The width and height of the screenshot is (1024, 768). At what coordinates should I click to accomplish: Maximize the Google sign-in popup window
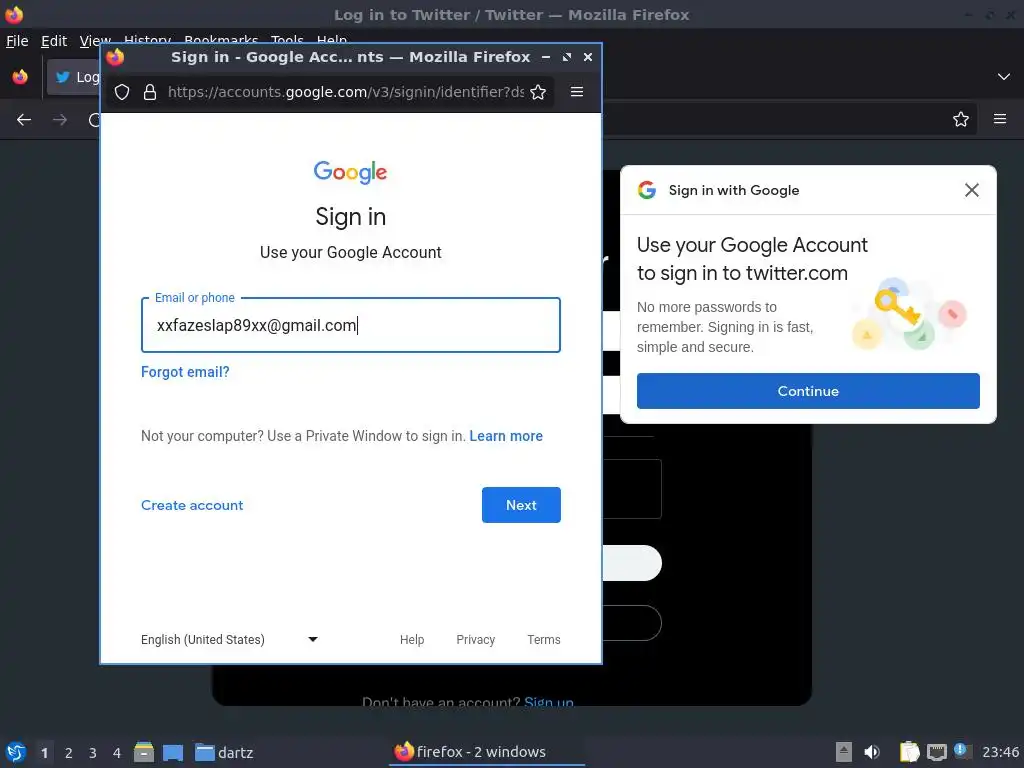(567, 57)
